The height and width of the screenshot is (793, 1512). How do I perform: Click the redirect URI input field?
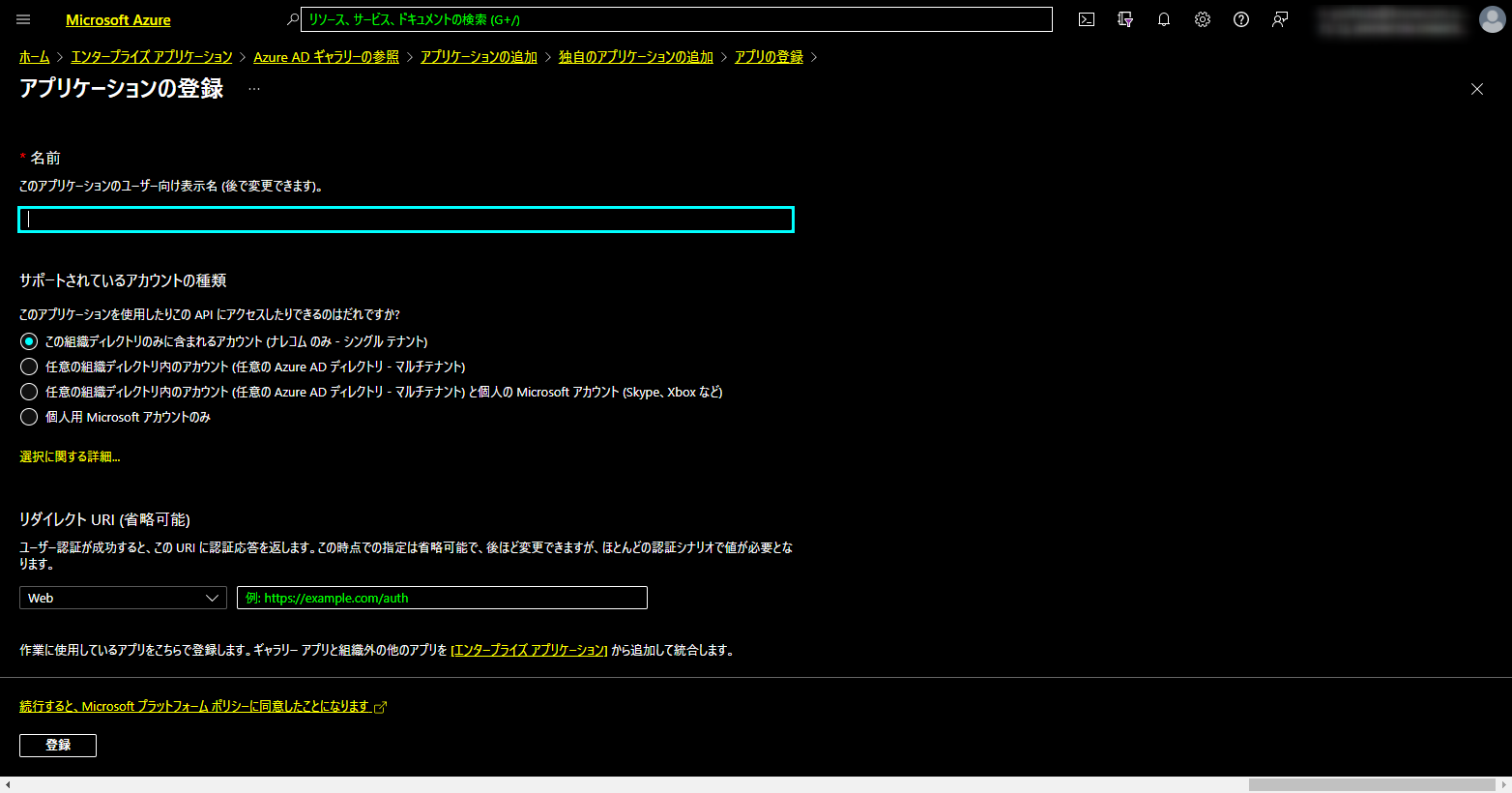point(442,598)
